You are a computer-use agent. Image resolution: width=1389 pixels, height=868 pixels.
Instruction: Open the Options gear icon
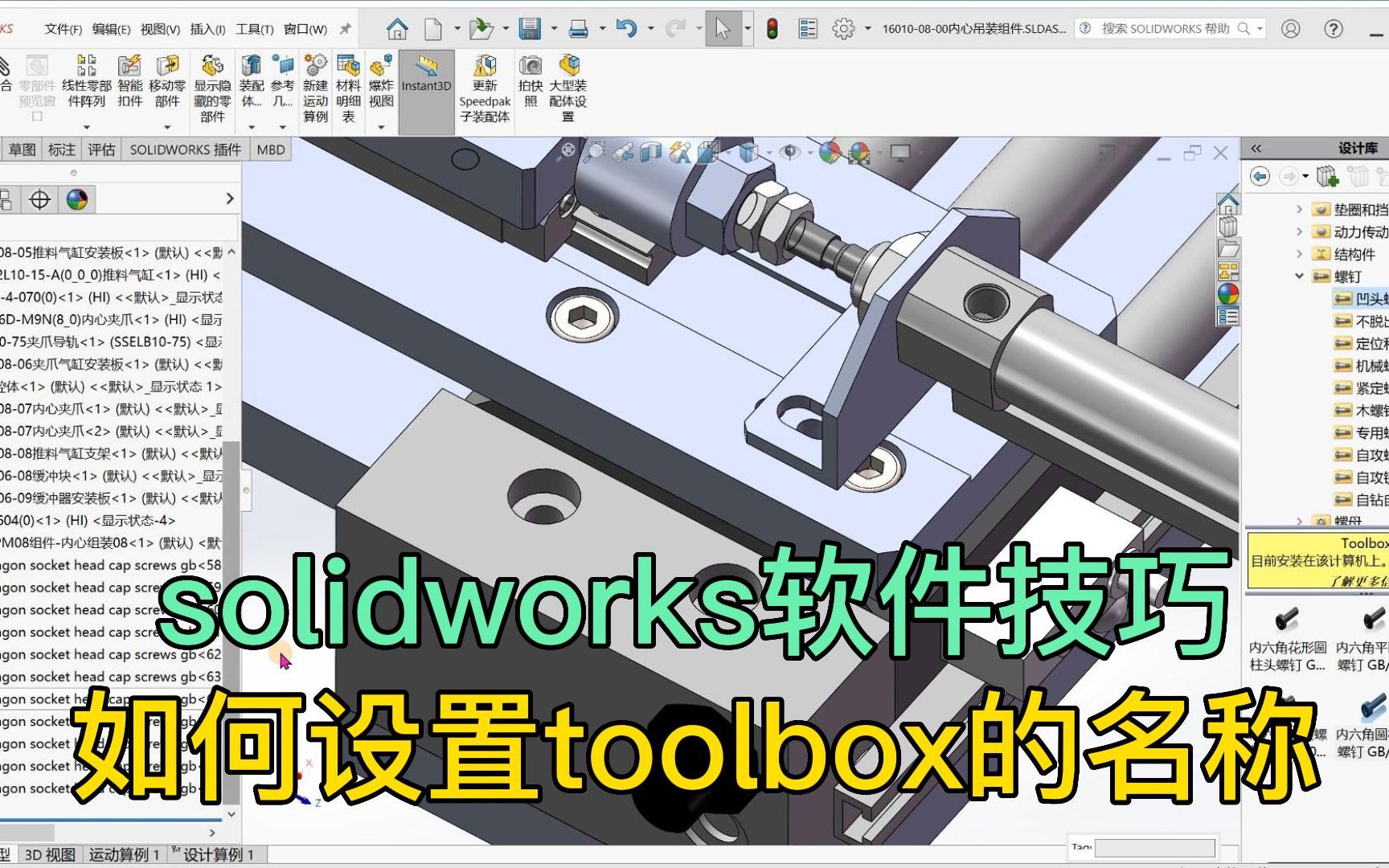pyautogui.click(x=843, y=29)
